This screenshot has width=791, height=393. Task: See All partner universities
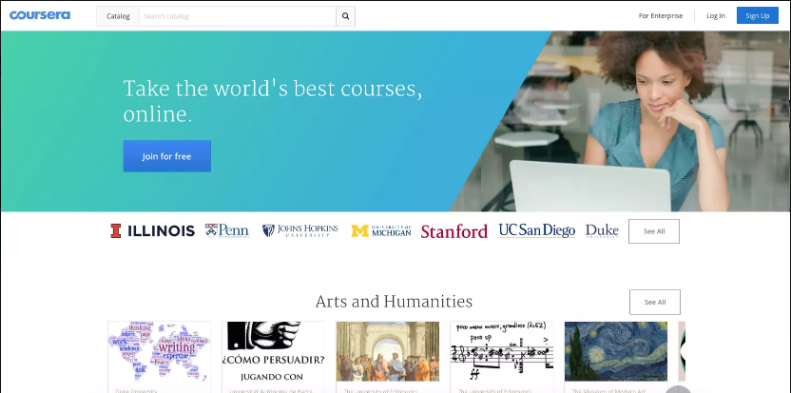(654, 231)
